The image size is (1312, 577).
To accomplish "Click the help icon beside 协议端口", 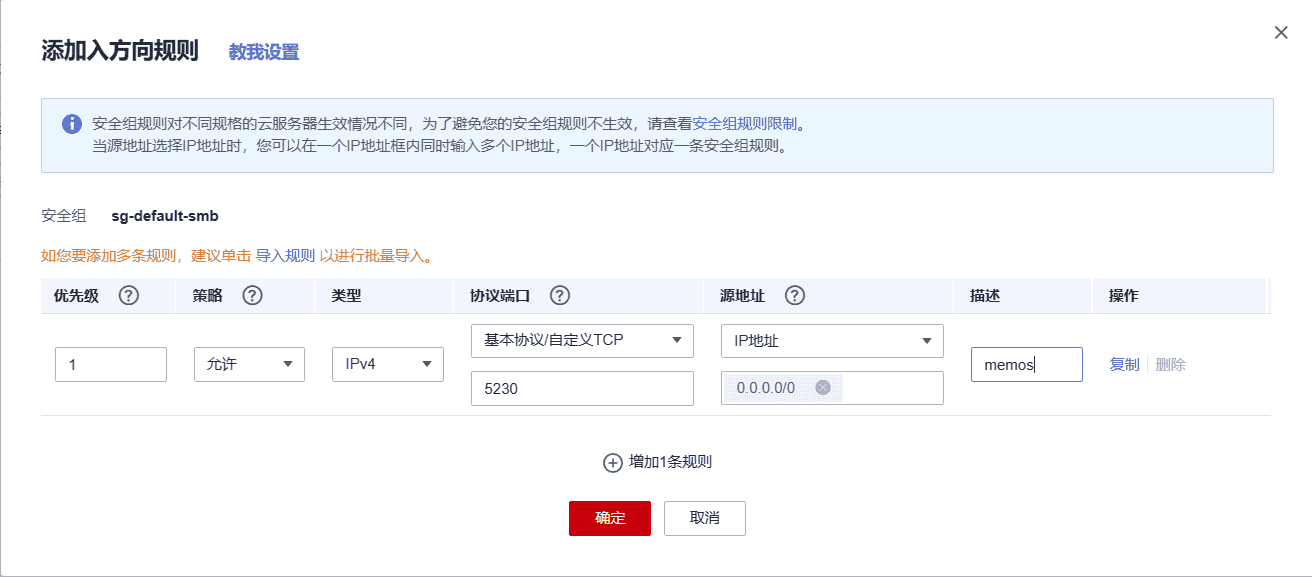I will [560, 295].
